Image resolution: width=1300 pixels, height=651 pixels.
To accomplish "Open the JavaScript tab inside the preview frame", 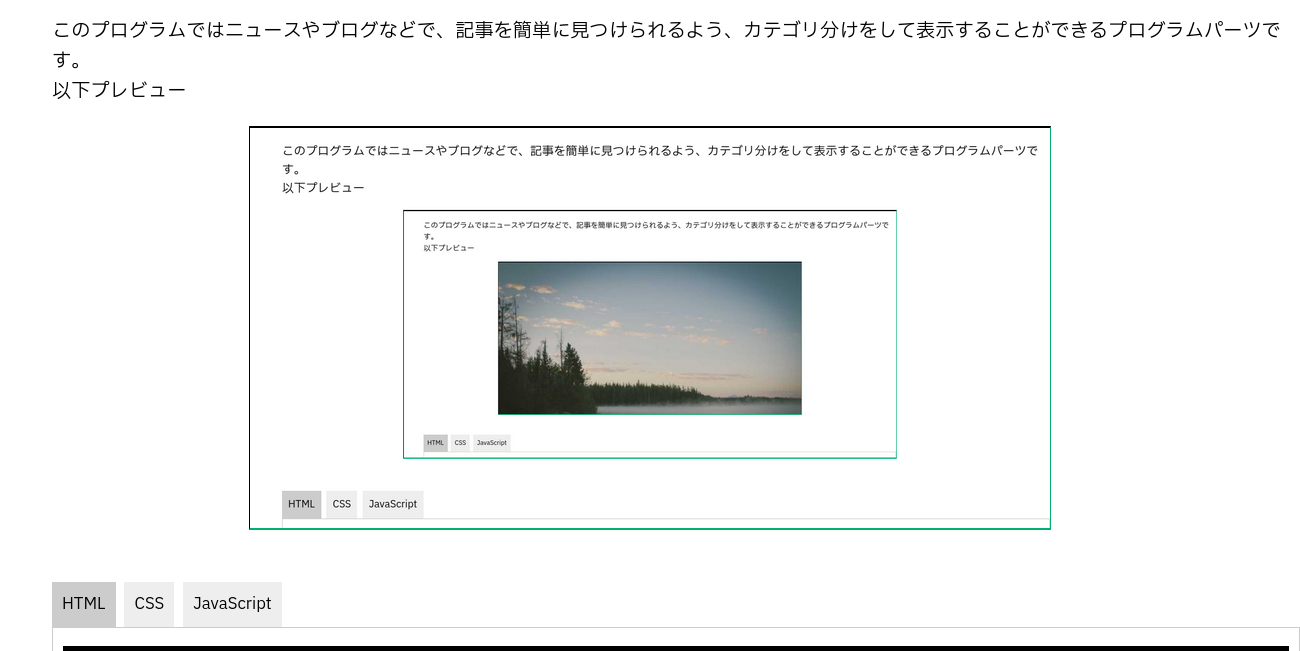I will pyautogui.click(x=392, y=504).
